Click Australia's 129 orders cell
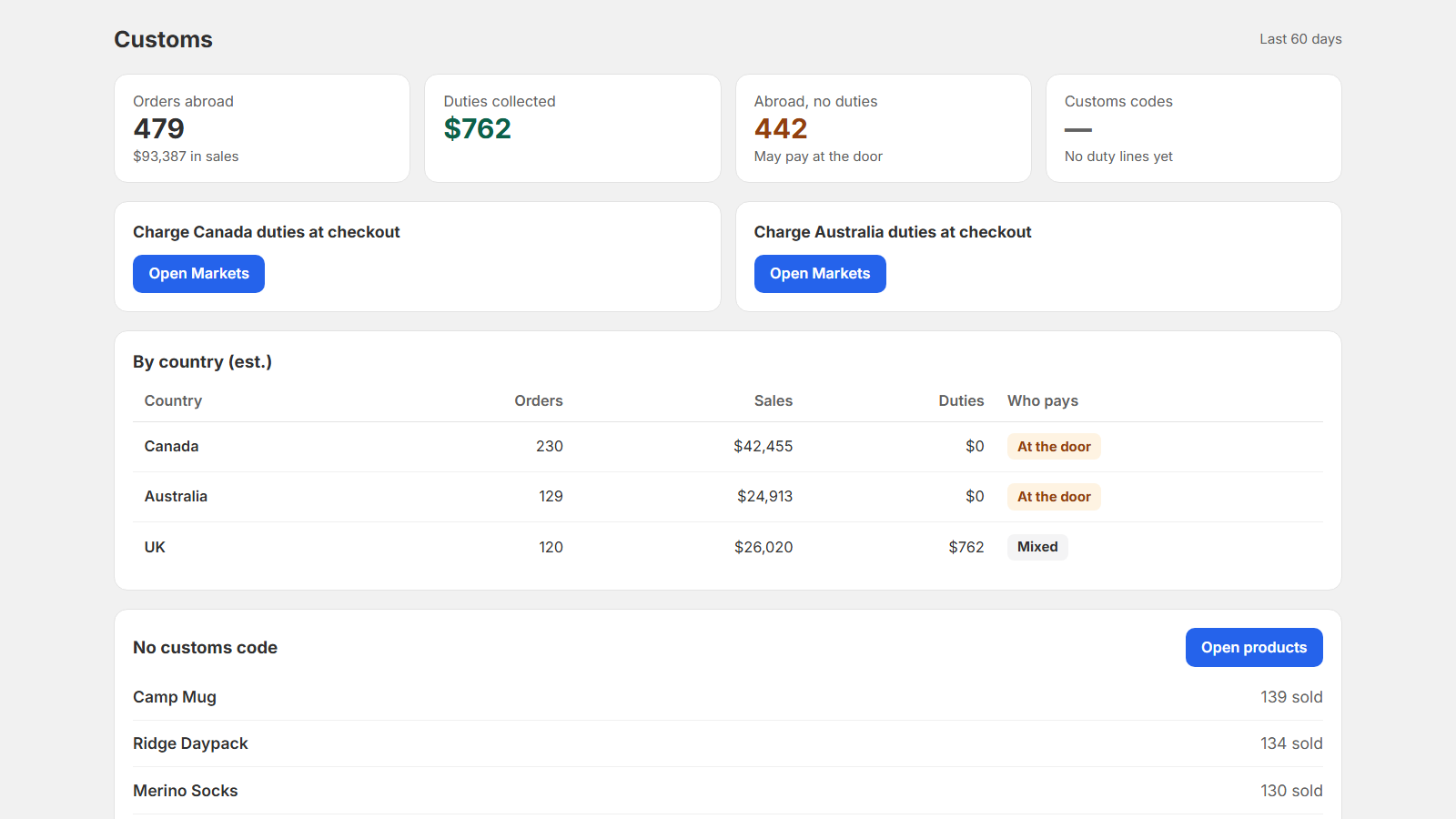This screenshot has height=819, width=1456. [x=551, y=496]
